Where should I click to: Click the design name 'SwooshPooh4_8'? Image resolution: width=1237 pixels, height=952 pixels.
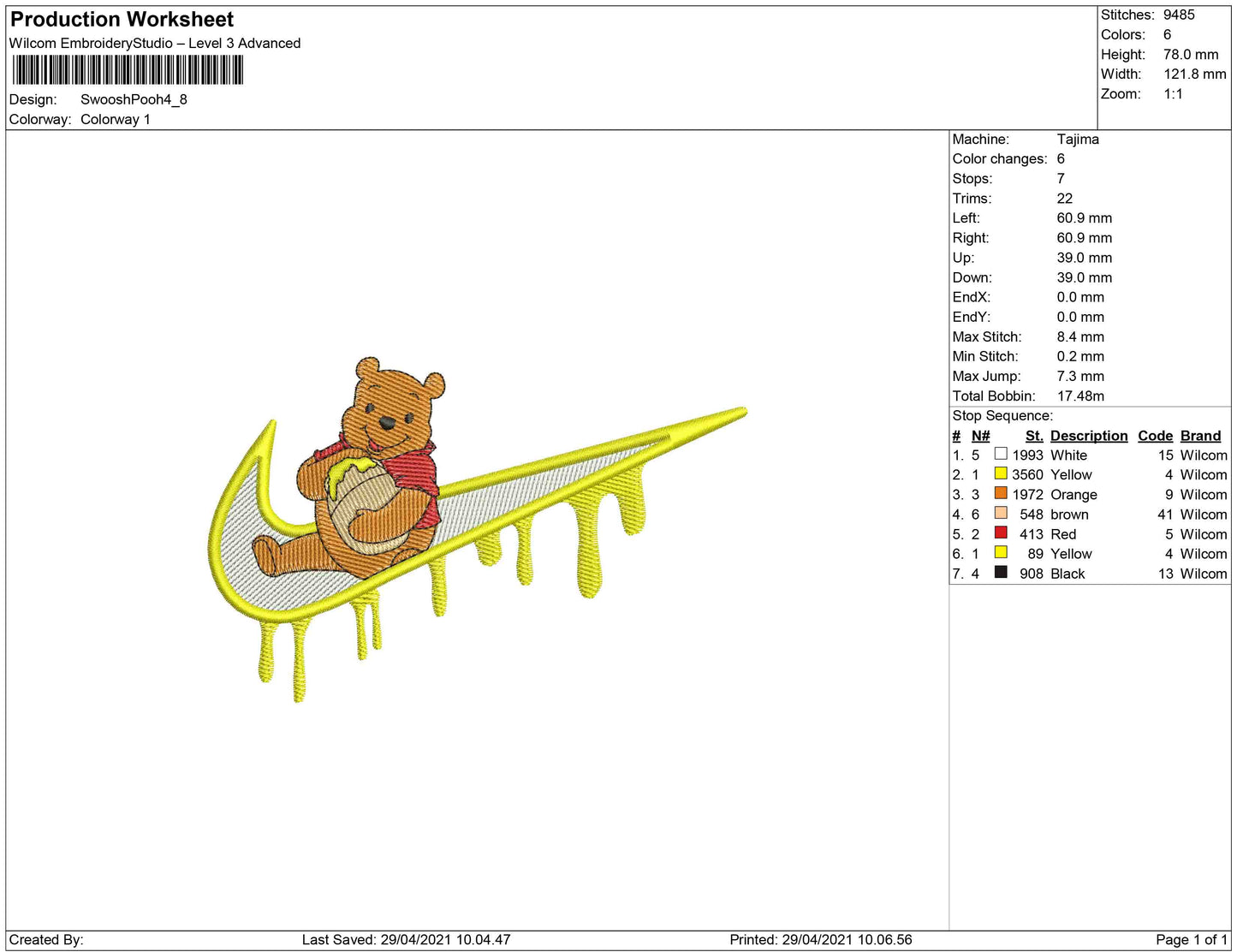coord(134,99)
